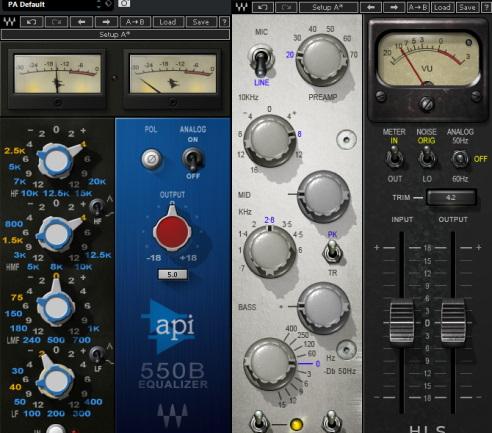Click the MID KHz frequency knob
The height and width of the screenshot is (433, 492).
(270, 252)
